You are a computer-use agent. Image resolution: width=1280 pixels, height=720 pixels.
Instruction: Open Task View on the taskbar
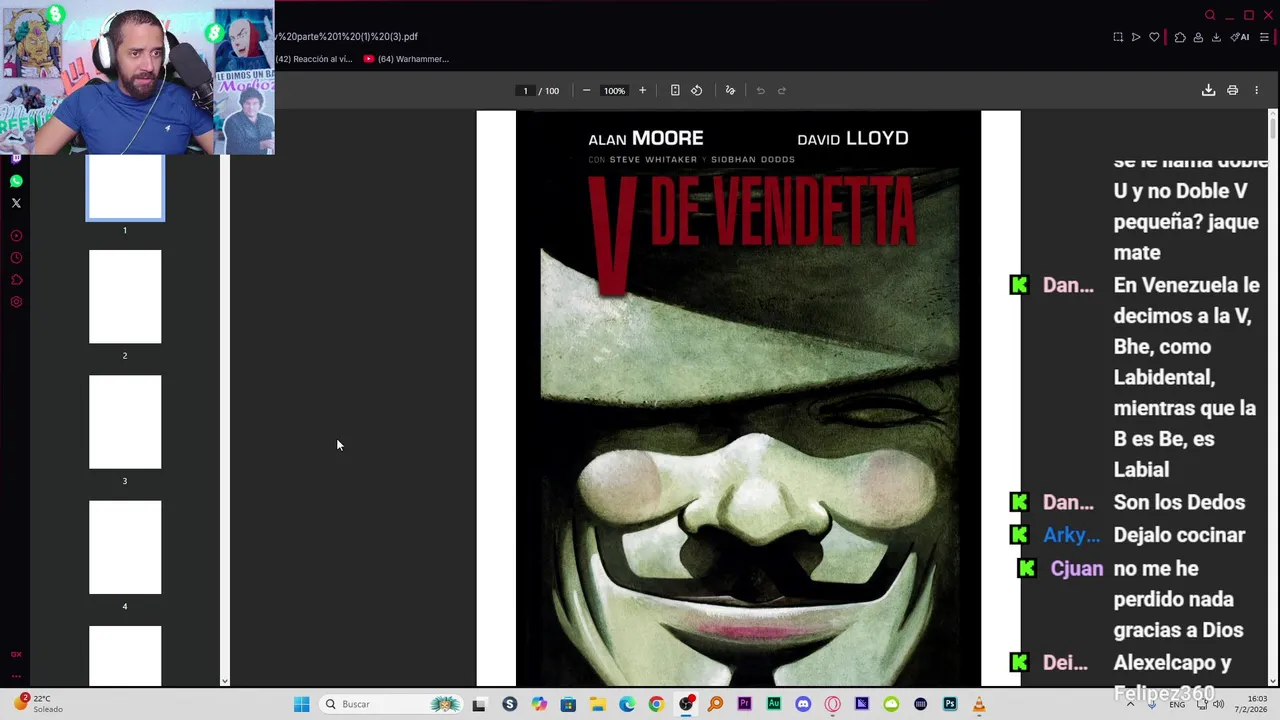[x=479, y=704]
